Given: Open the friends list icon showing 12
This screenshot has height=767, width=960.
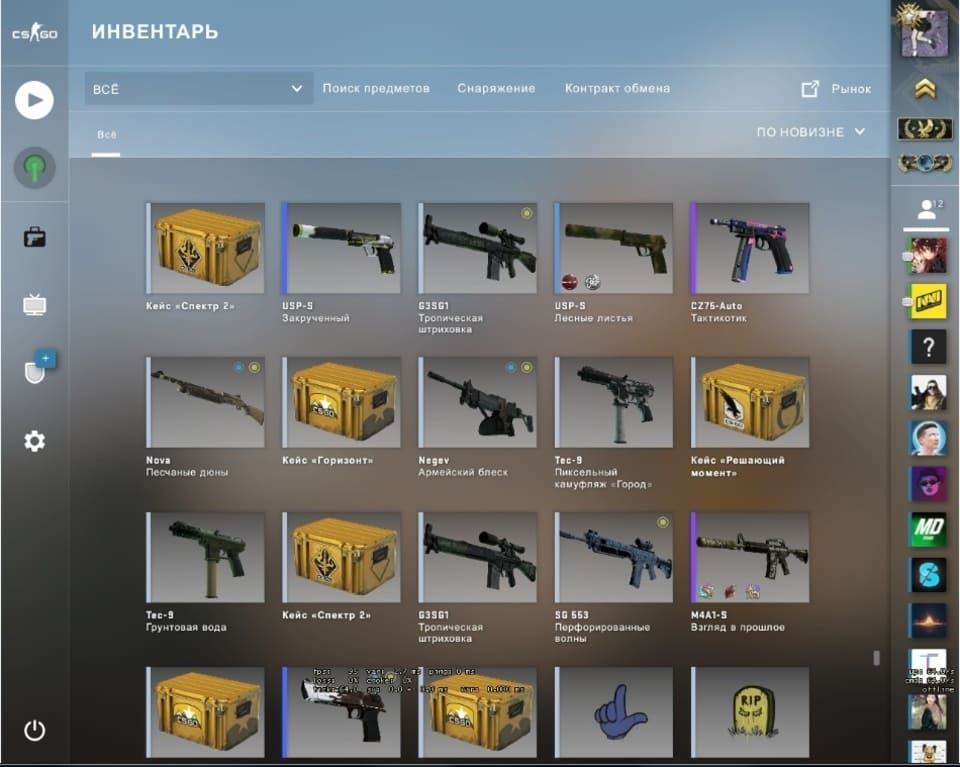Looking at the screenshot, I should [x=928, y=210].
